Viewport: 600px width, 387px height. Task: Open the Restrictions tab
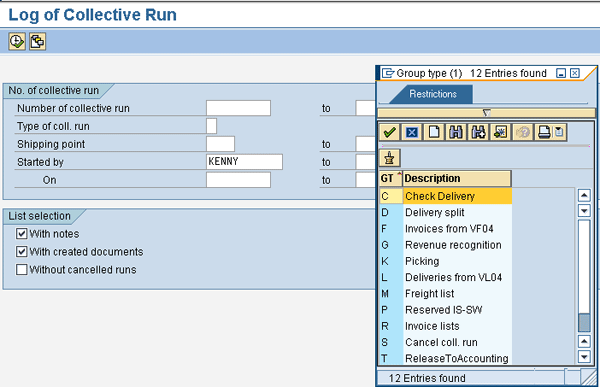433,94
